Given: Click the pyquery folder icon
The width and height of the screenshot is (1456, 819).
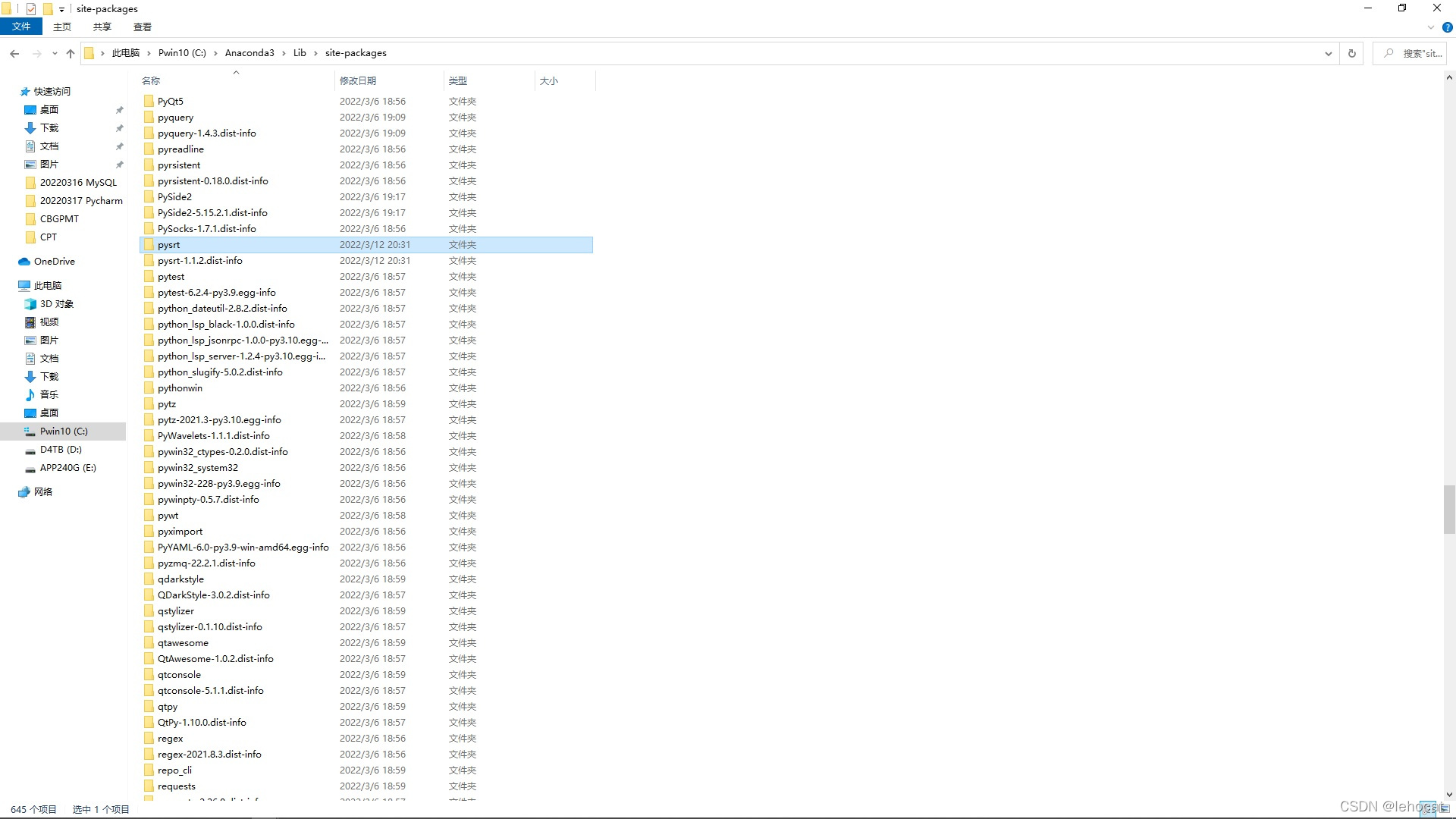Looking at the screenshot, I should 149,117.
